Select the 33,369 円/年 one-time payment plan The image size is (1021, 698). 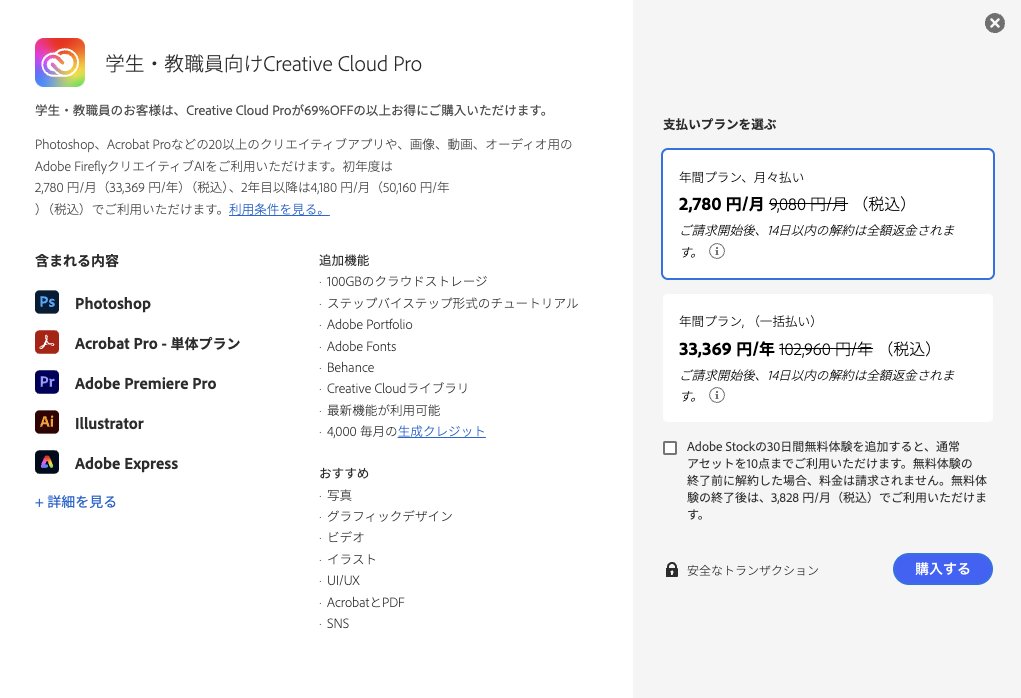tap(827, 357)
